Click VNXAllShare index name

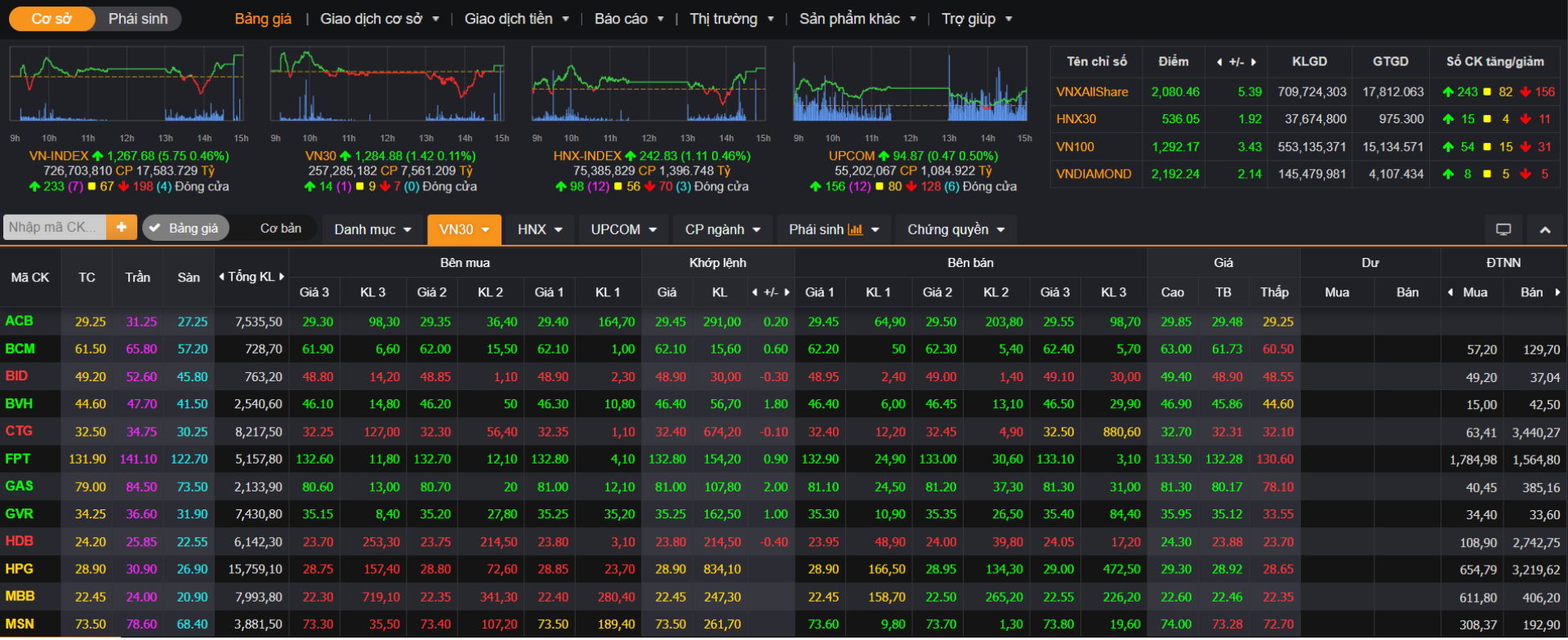click(x=1092, y=92)
